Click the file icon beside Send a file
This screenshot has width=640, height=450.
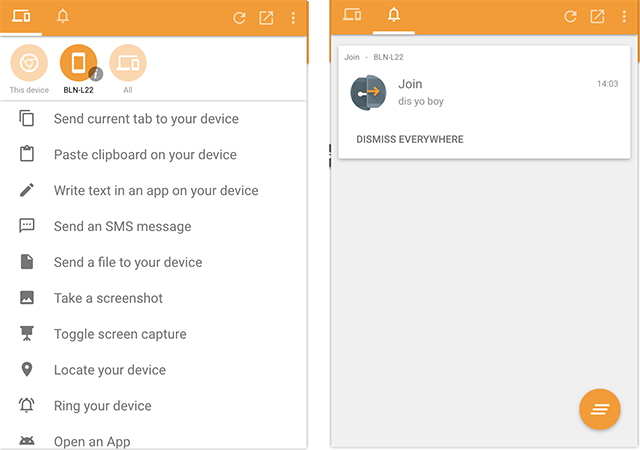click(27, 262)
